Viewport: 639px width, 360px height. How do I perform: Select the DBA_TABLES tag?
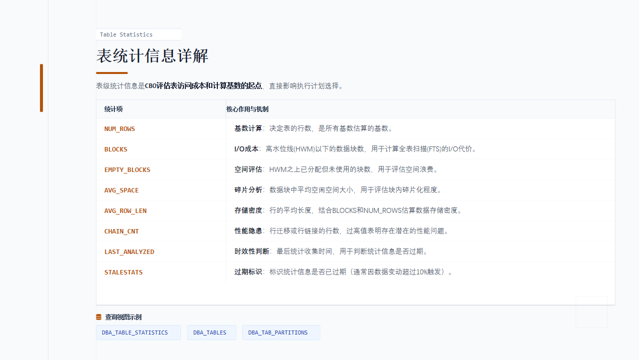(212, 333)
